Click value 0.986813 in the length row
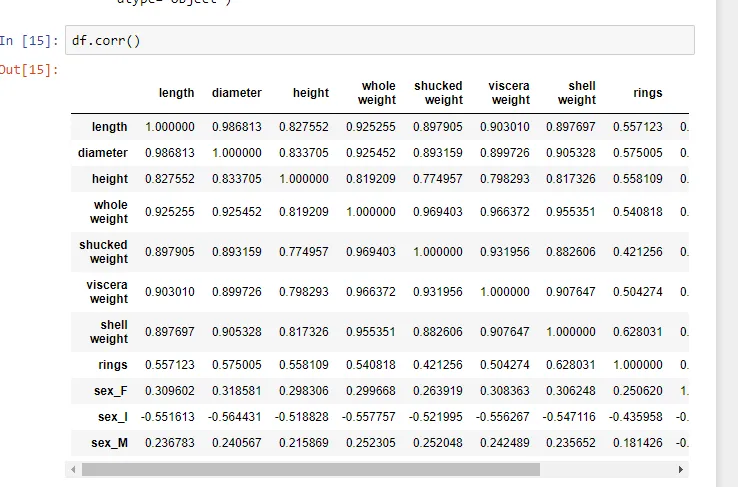 click(x=237, y=127)
